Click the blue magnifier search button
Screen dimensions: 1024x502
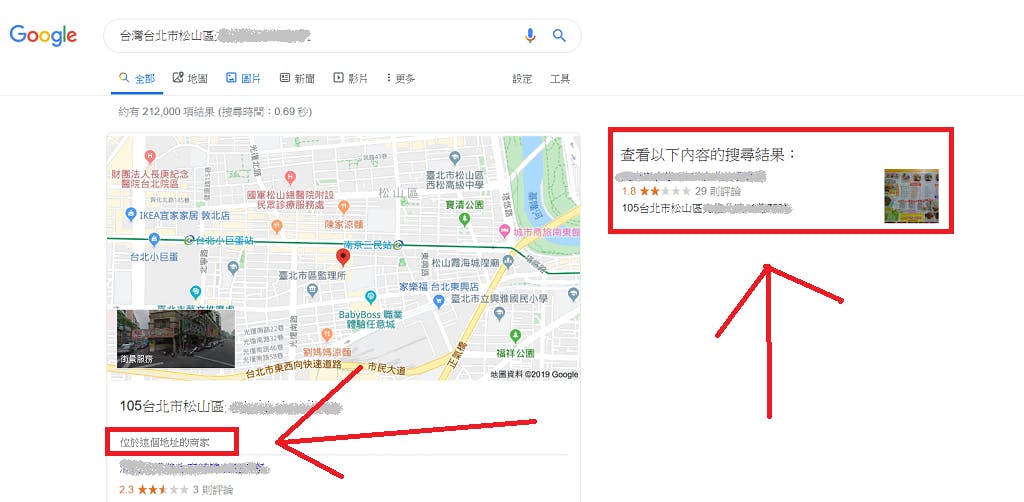[559, 35]
